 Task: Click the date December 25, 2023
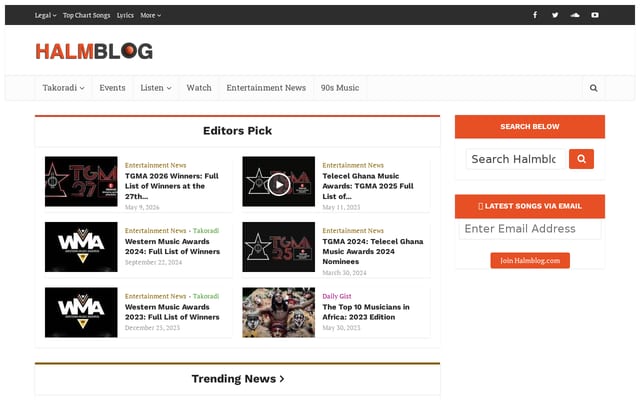(x=152, y=328)
